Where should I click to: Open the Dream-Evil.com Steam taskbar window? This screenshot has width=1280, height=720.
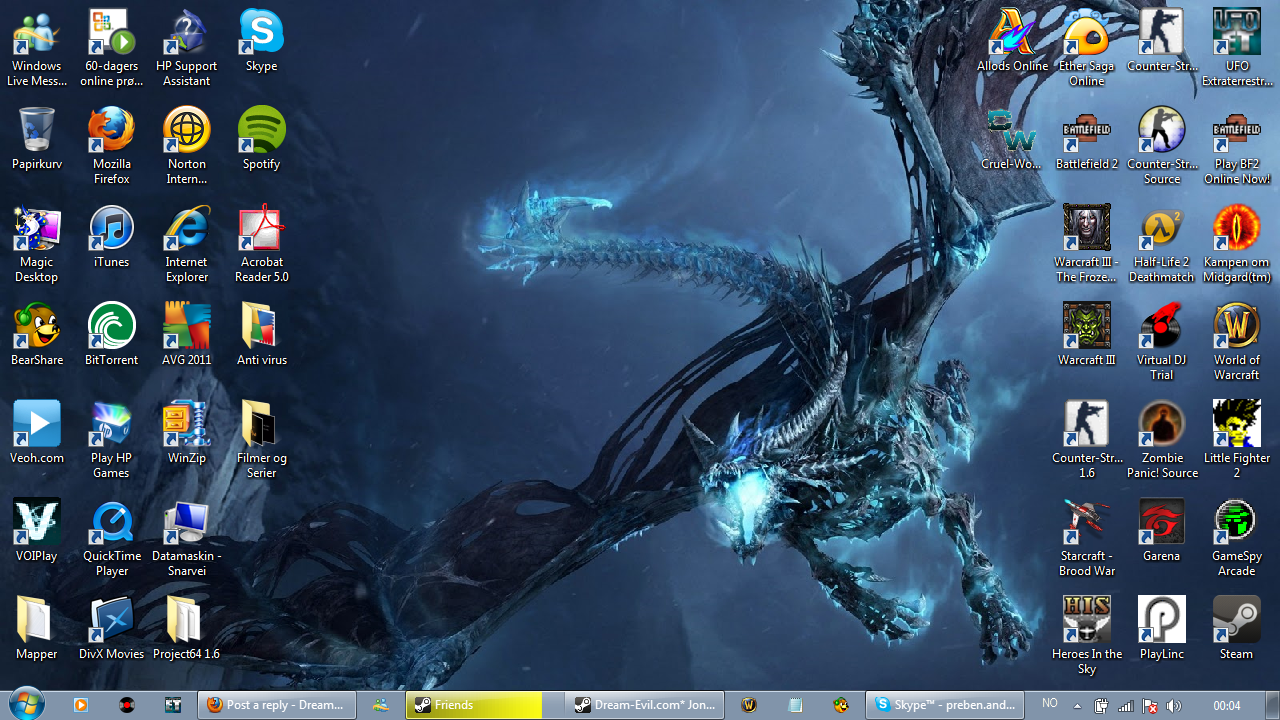click(x=643, y=705)
